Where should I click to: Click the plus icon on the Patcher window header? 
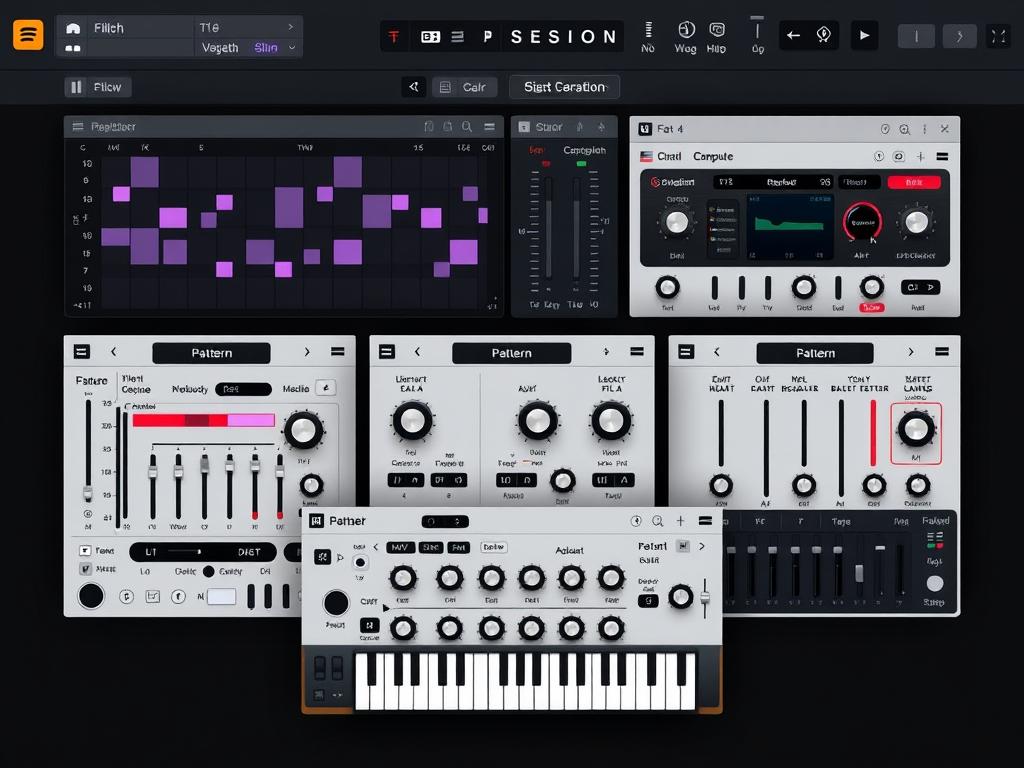679,521
